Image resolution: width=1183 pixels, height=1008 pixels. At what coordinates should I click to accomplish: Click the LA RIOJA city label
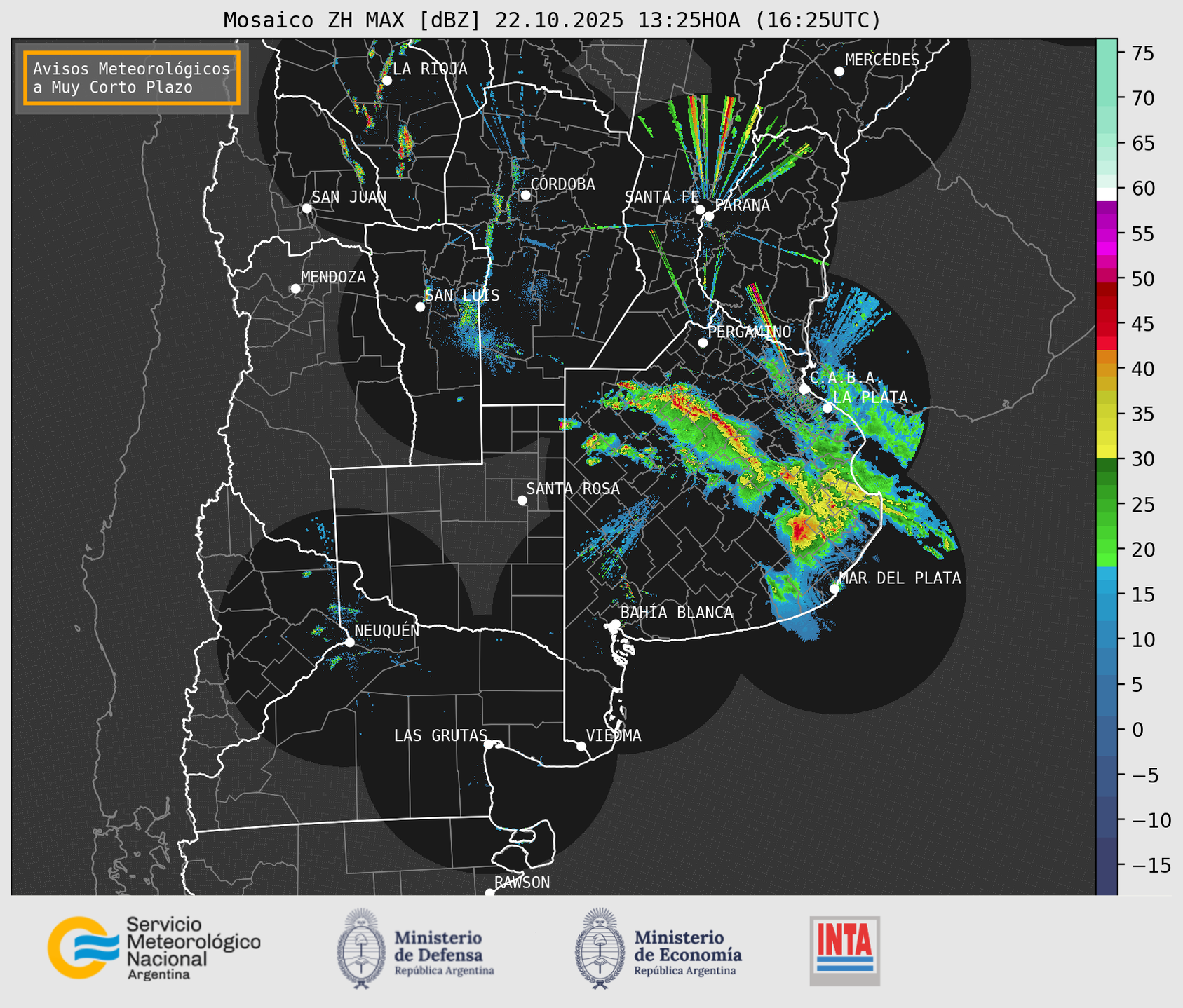click(x=429, y=69)
